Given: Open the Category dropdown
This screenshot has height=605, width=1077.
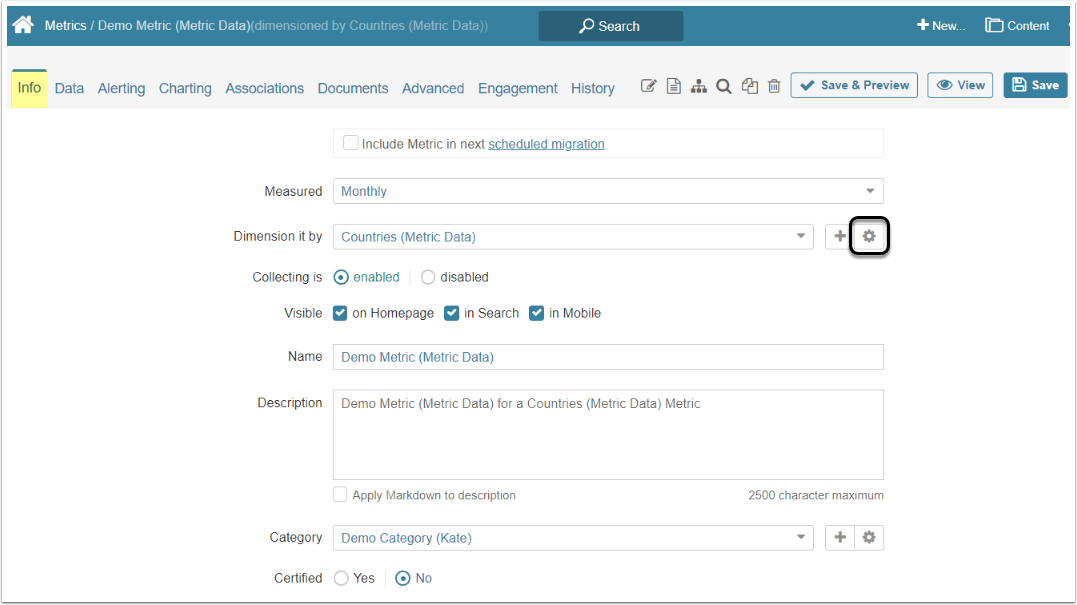Looking at the screenshot, I should coord(572,538).
